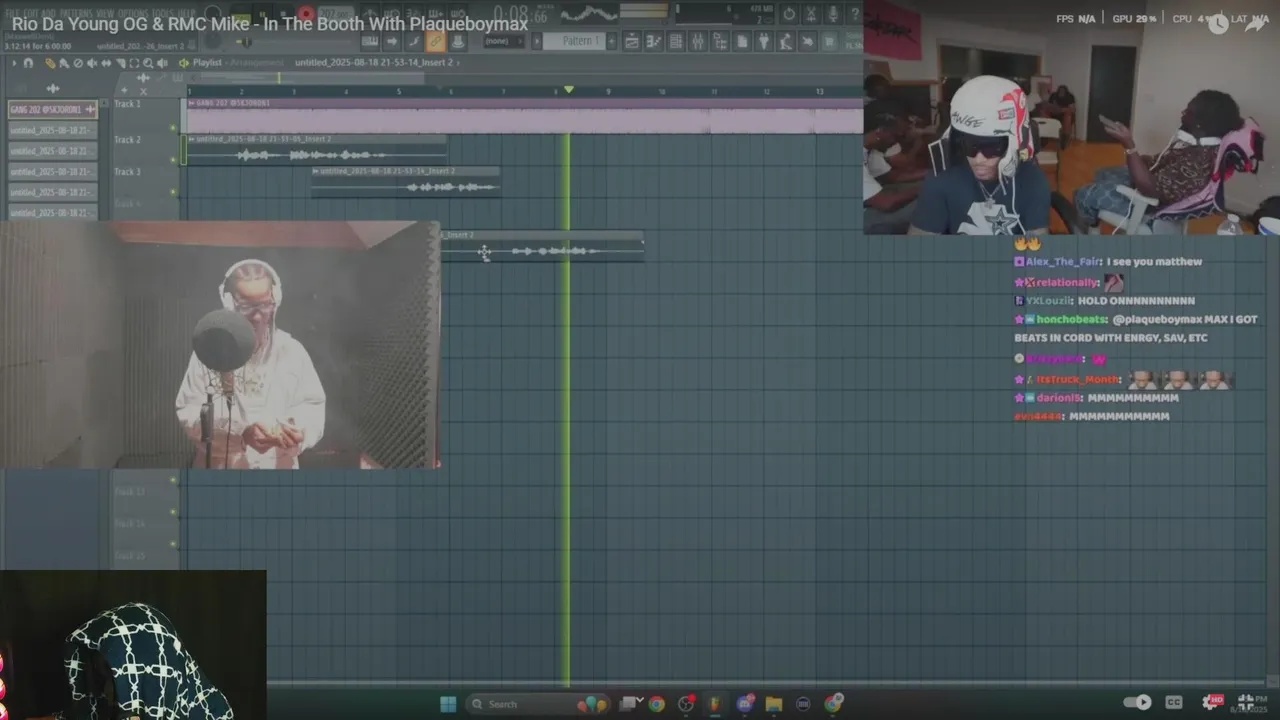
Task: Select second untitled_2025-08-18 clip in picker list
Action: point(52,151)
